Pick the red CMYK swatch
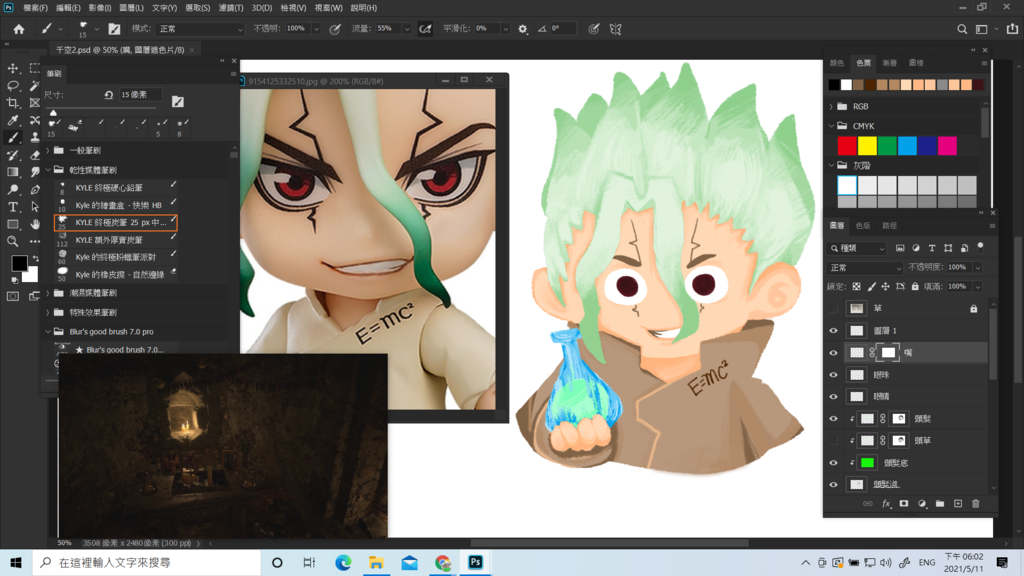 (847, 146)
